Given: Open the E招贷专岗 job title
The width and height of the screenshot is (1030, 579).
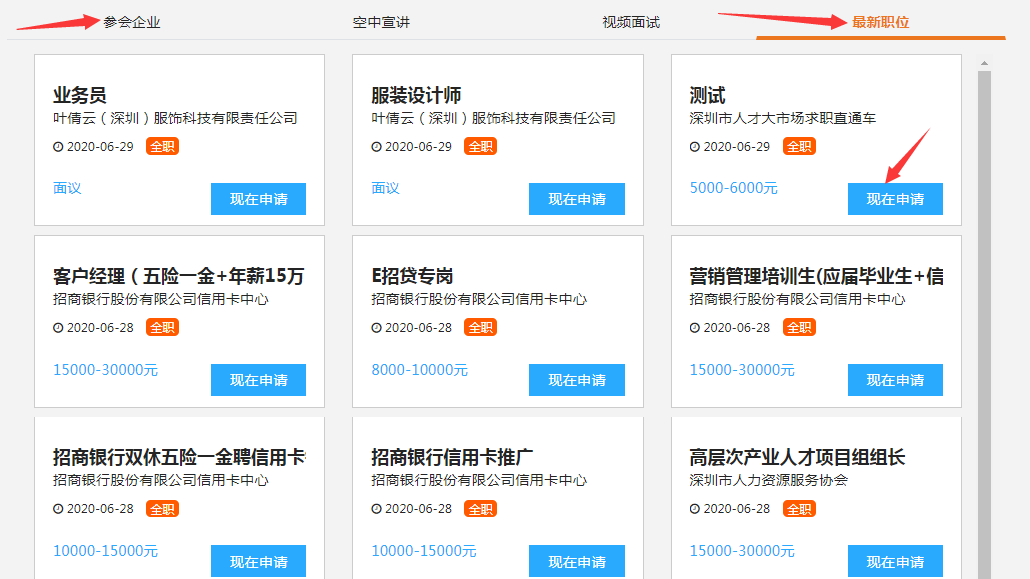Looking at the screenshot, I should tap(412, 276).
